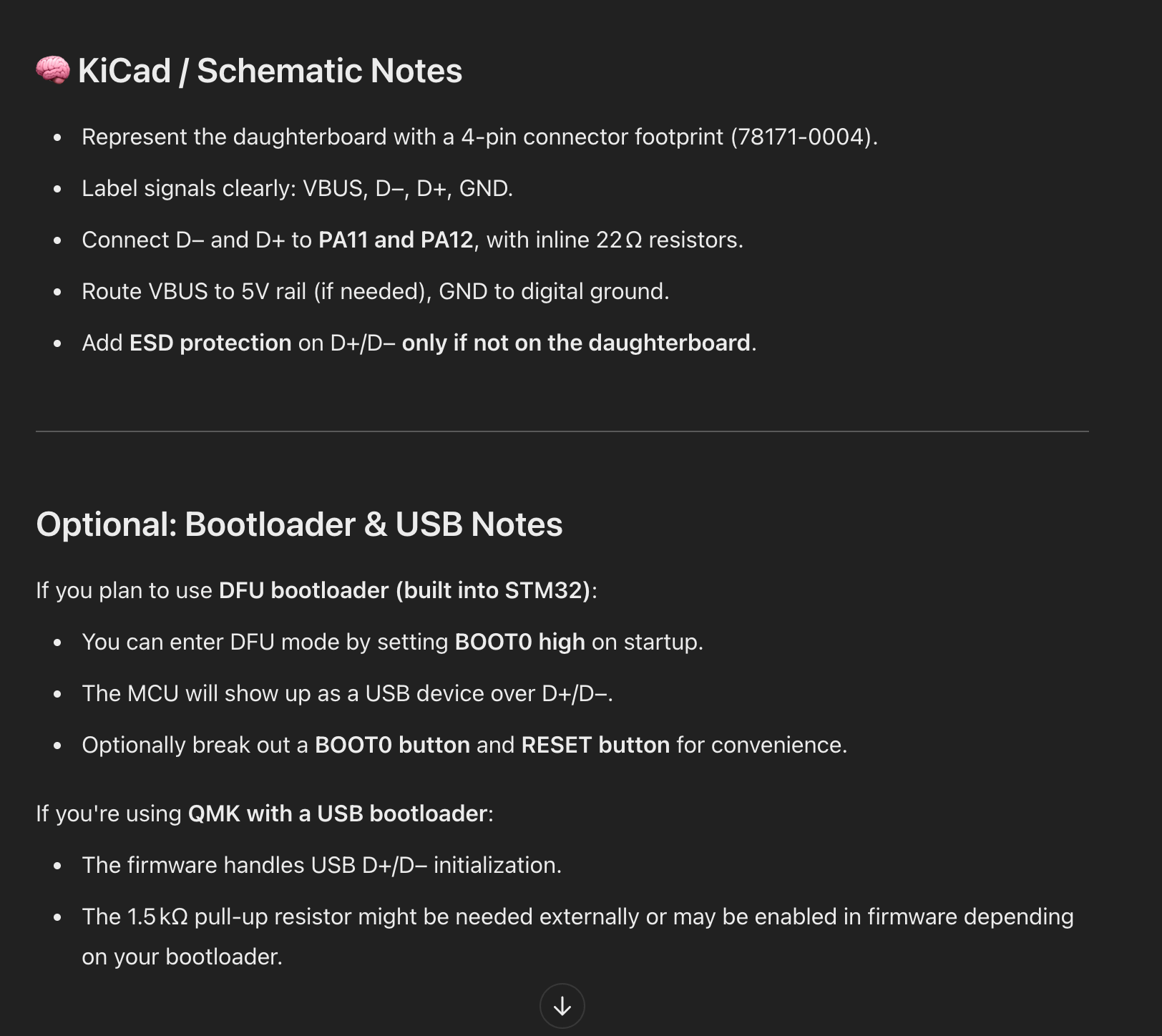Click the horizontal divider between sections
Viewport: 1162px width, 1036px height.
point(562,431)
